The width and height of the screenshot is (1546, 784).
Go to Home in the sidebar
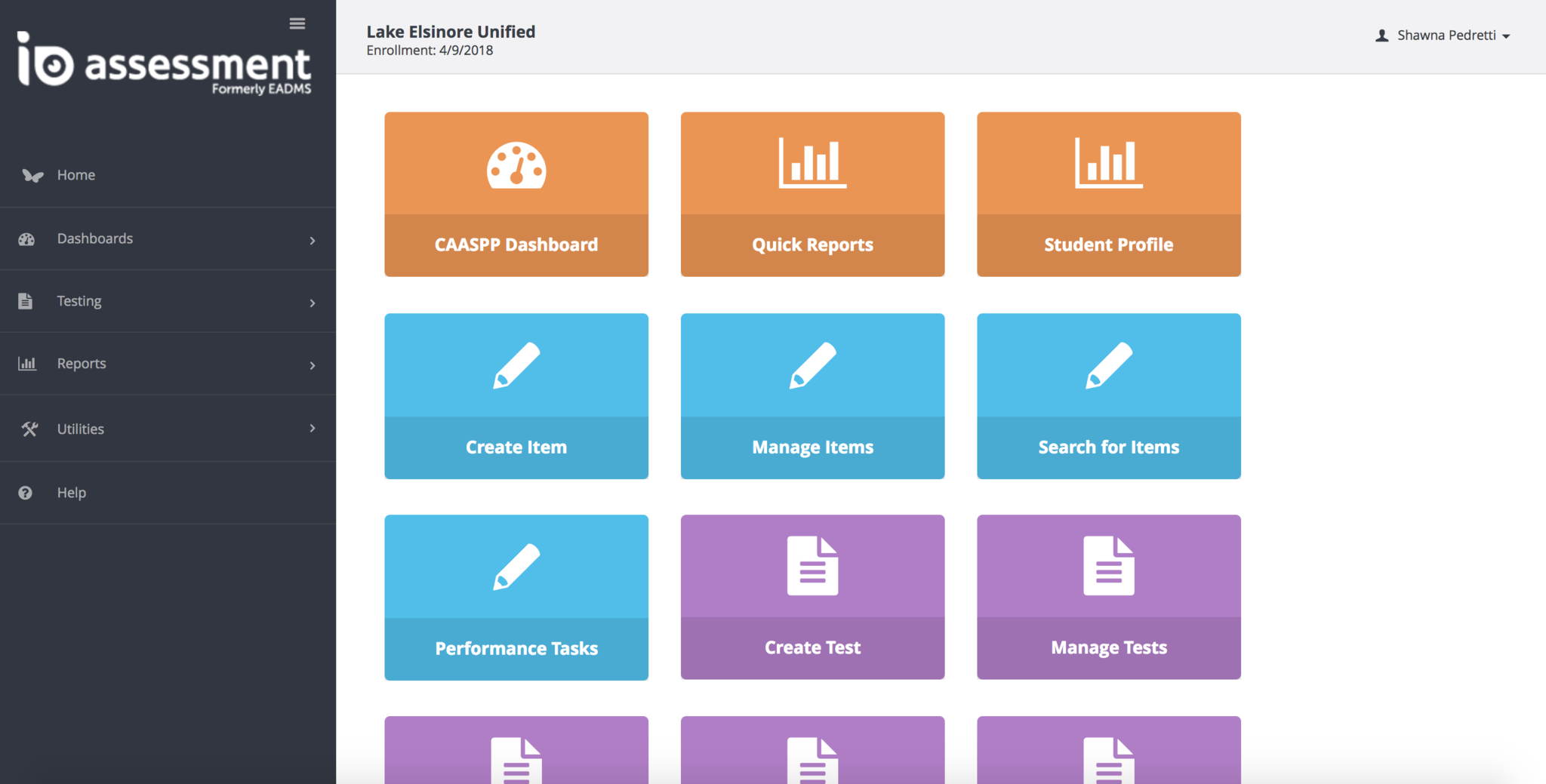click(76, 175)
